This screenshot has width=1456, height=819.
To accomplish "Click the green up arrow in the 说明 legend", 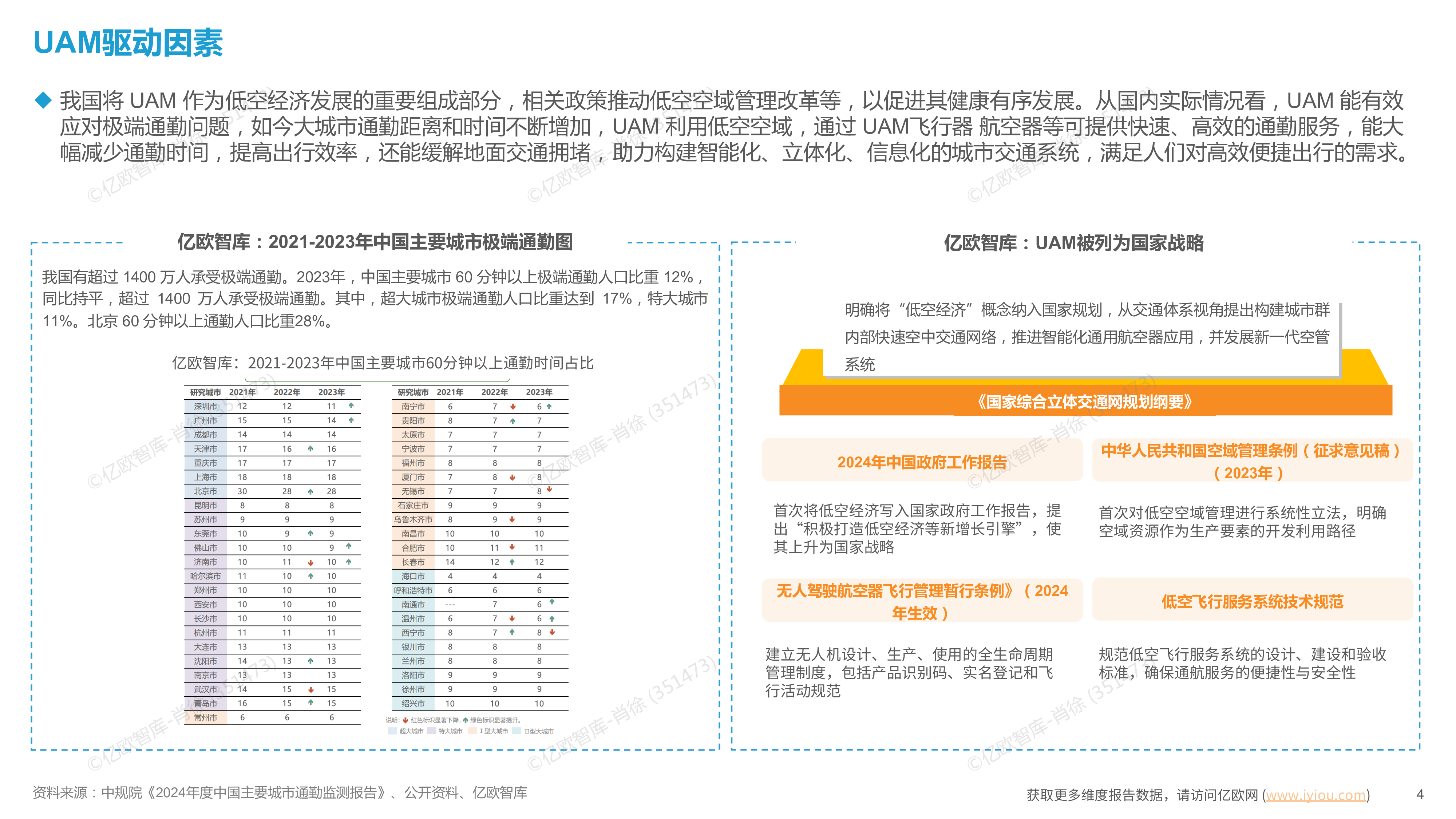I will tap(465, 720).
